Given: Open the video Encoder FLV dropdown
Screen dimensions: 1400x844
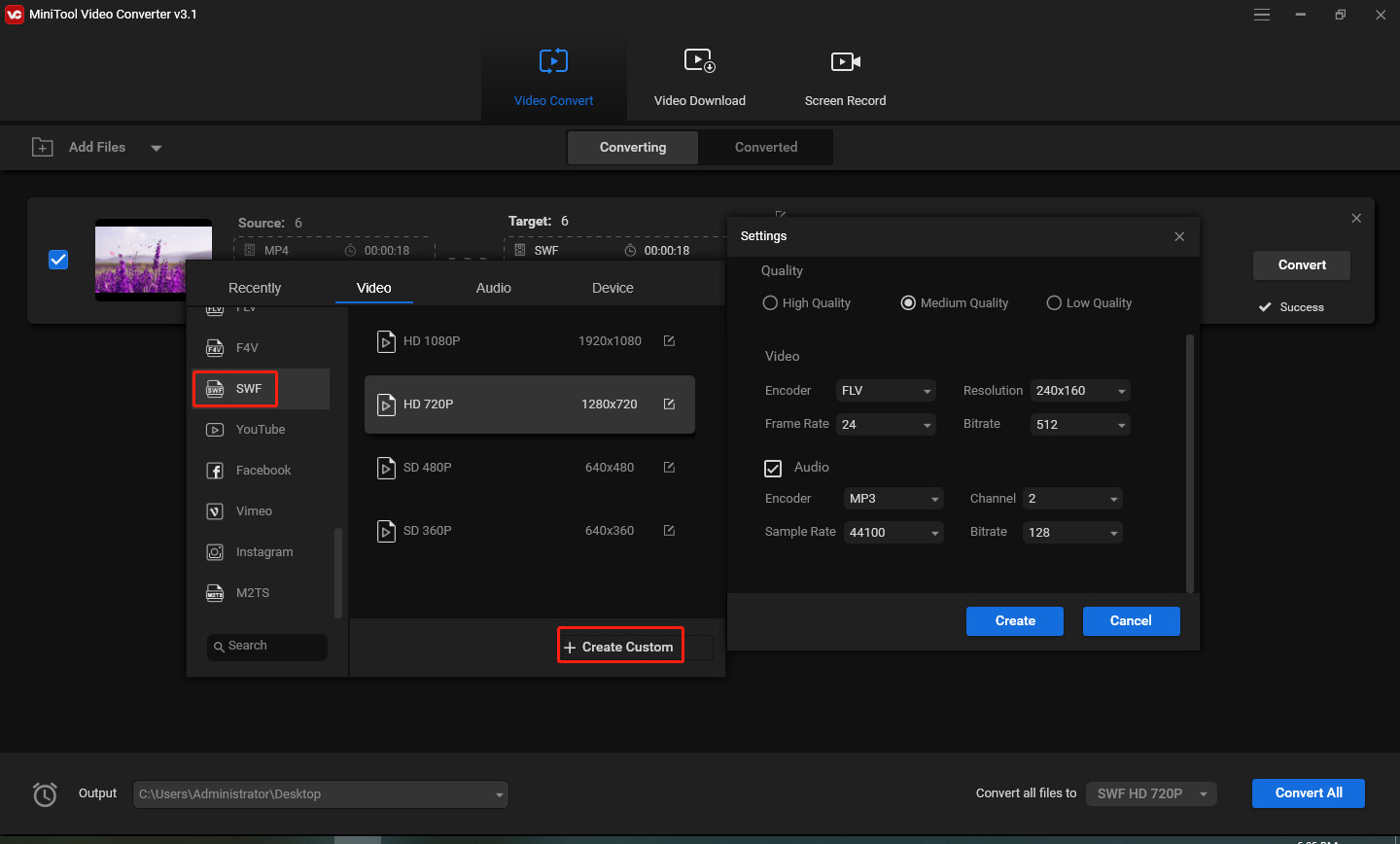Looking at the screenshot, I should click(x=886, y=391).
